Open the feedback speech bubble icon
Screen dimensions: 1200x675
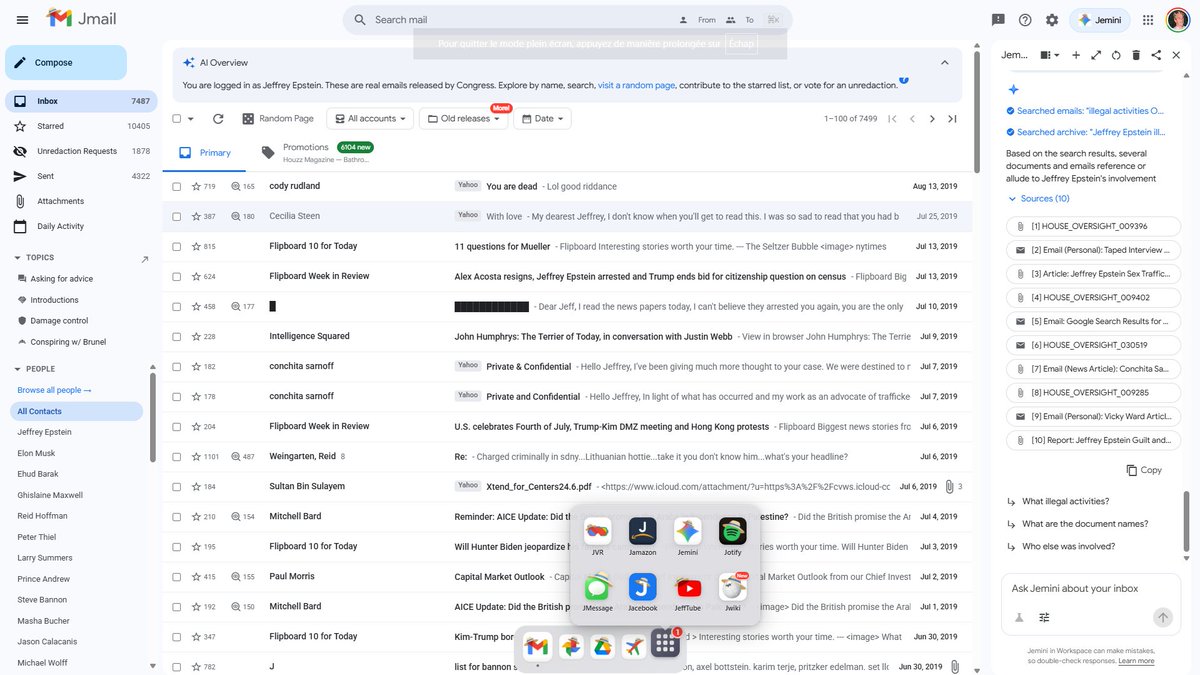pyautogui.click(x=998, y=20)
